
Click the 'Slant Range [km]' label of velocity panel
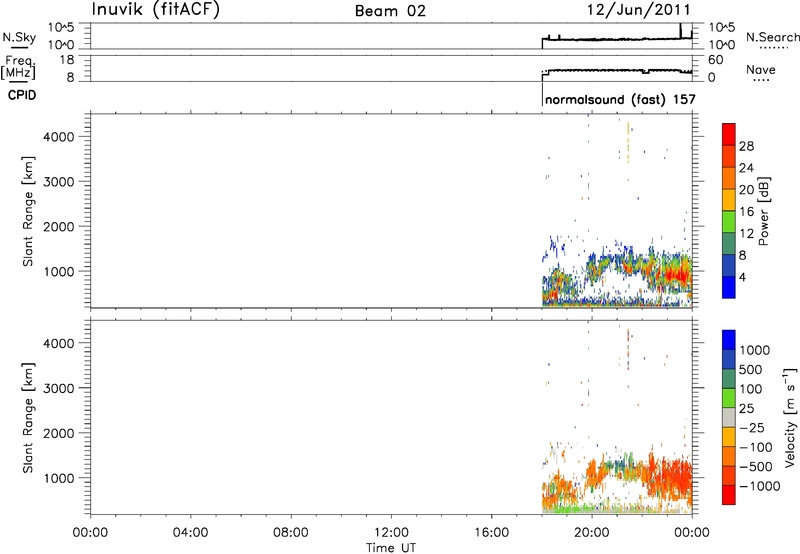(28, 418)
